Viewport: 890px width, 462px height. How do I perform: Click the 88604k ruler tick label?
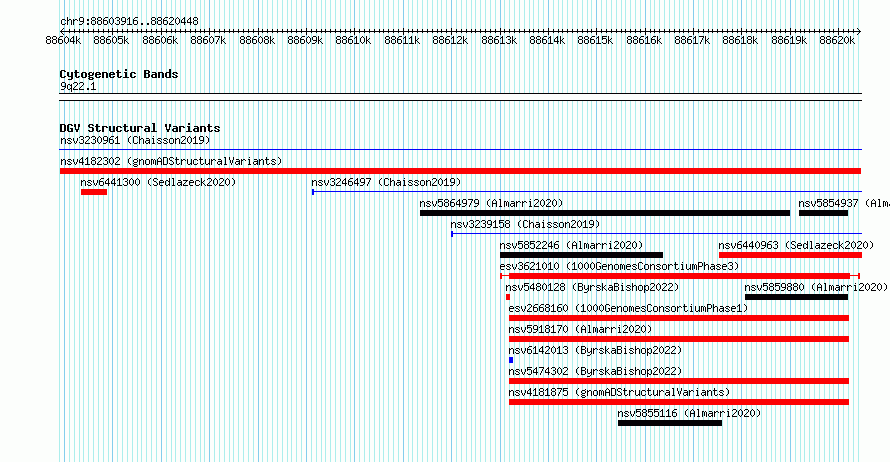tap(63, 41)
